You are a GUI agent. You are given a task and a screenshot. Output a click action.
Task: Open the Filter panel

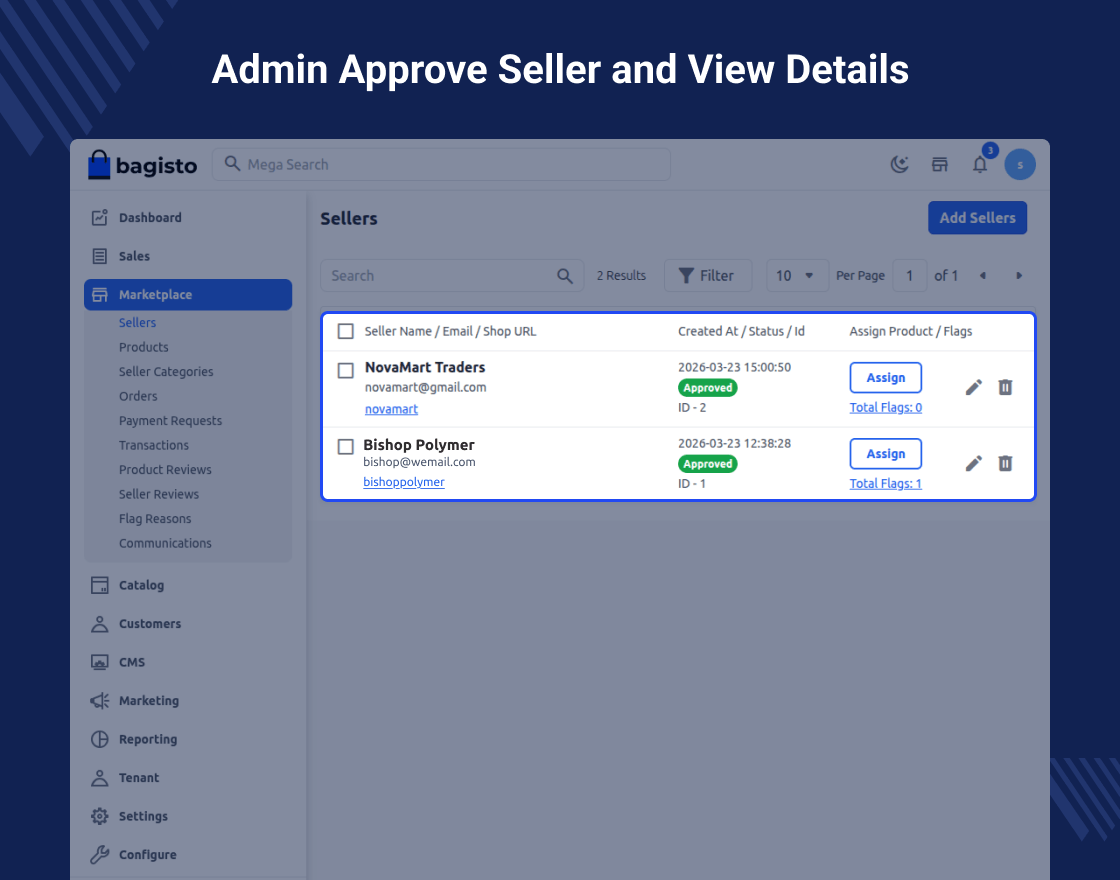point(707,276)
